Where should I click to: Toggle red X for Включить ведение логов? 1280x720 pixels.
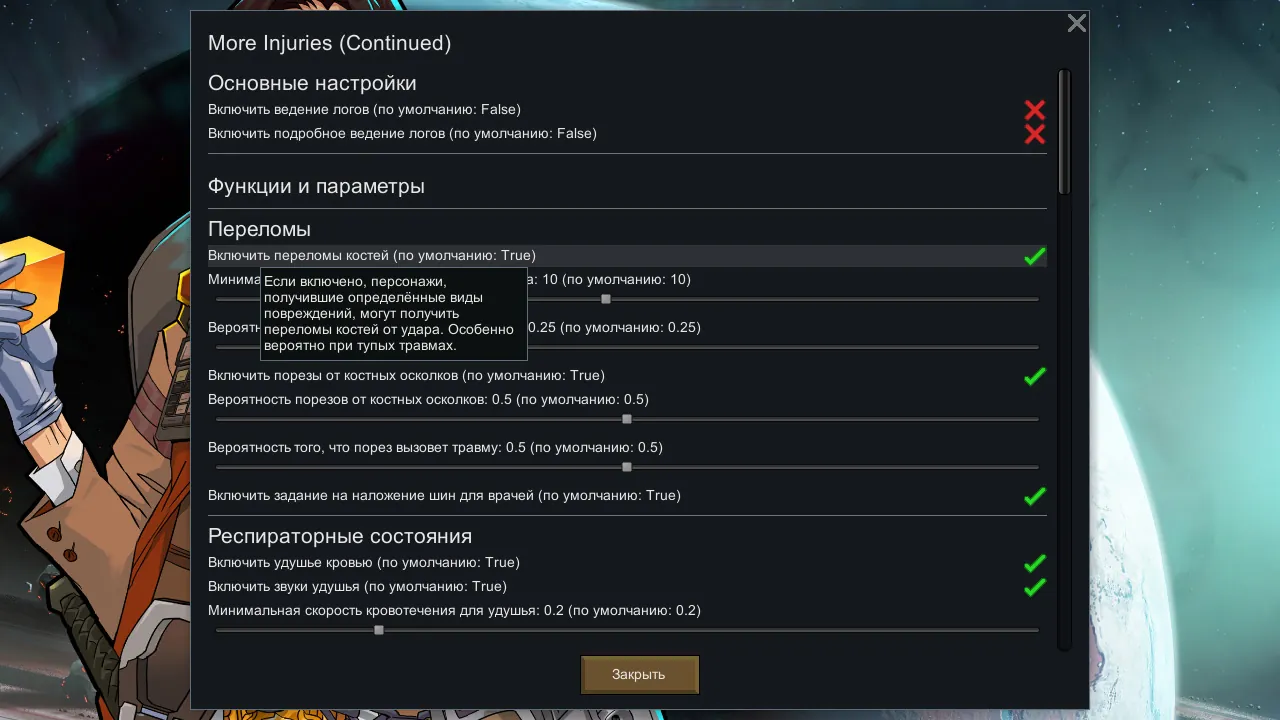pos(1035,110)
